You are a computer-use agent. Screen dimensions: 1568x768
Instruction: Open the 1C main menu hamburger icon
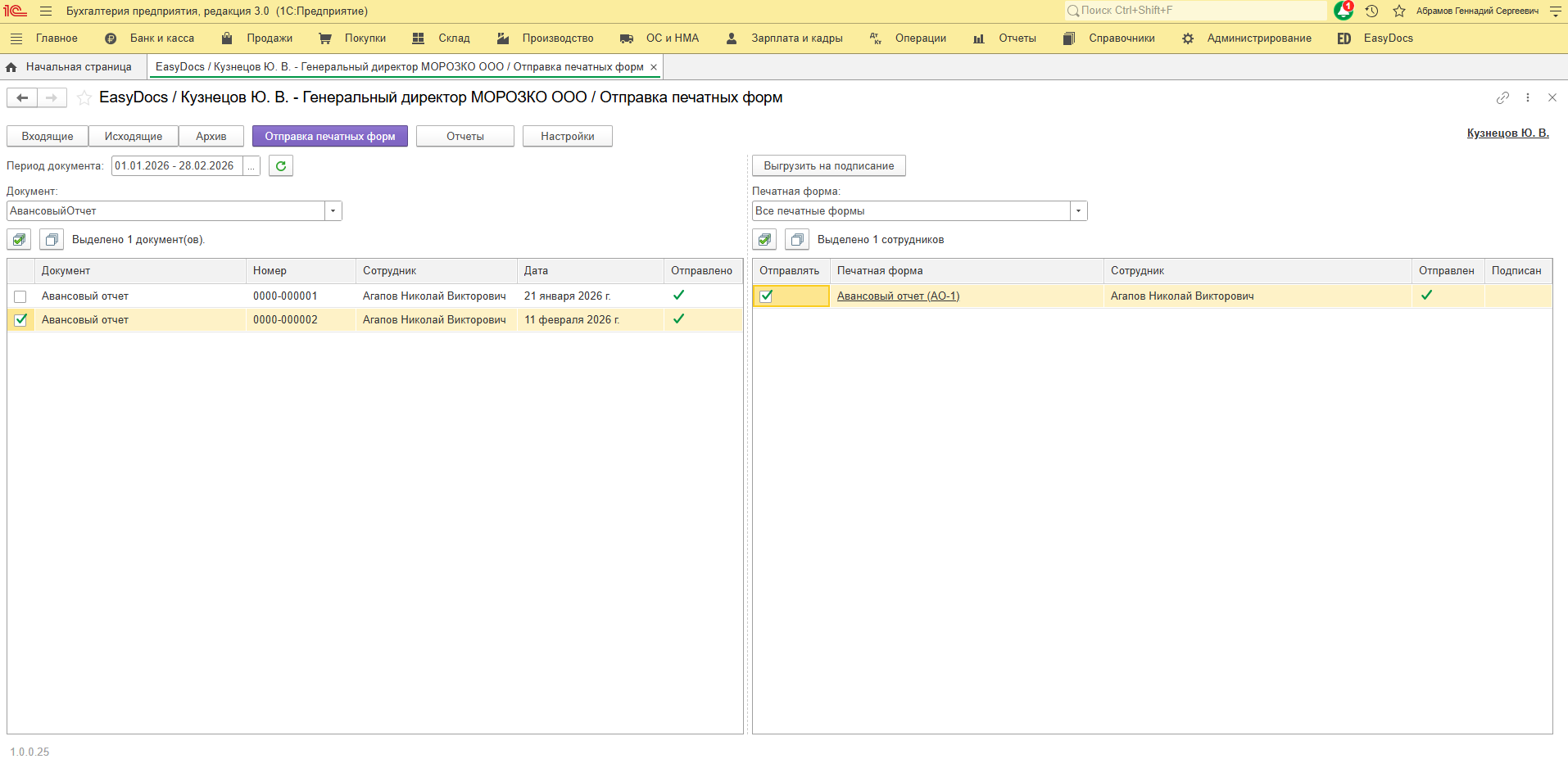click(x=46, y=11)
